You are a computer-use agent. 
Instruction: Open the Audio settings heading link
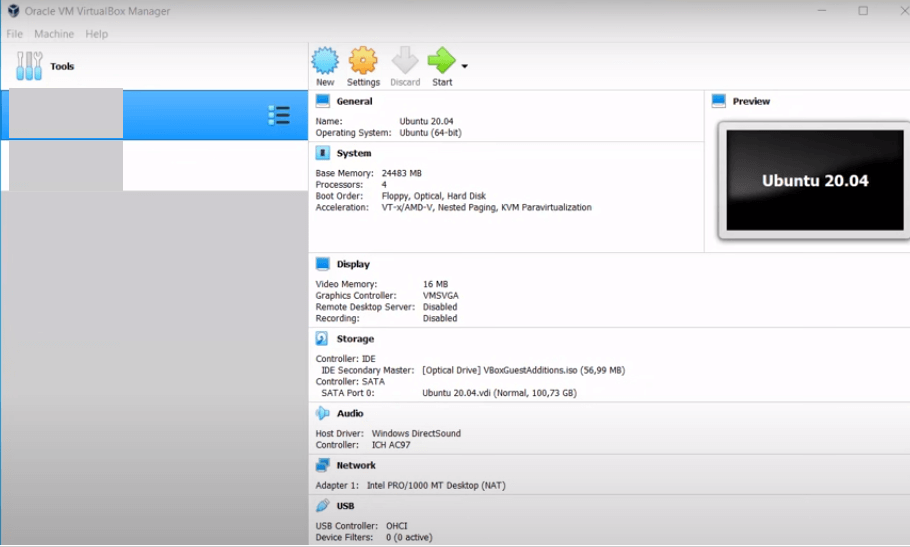click(350, 413)
